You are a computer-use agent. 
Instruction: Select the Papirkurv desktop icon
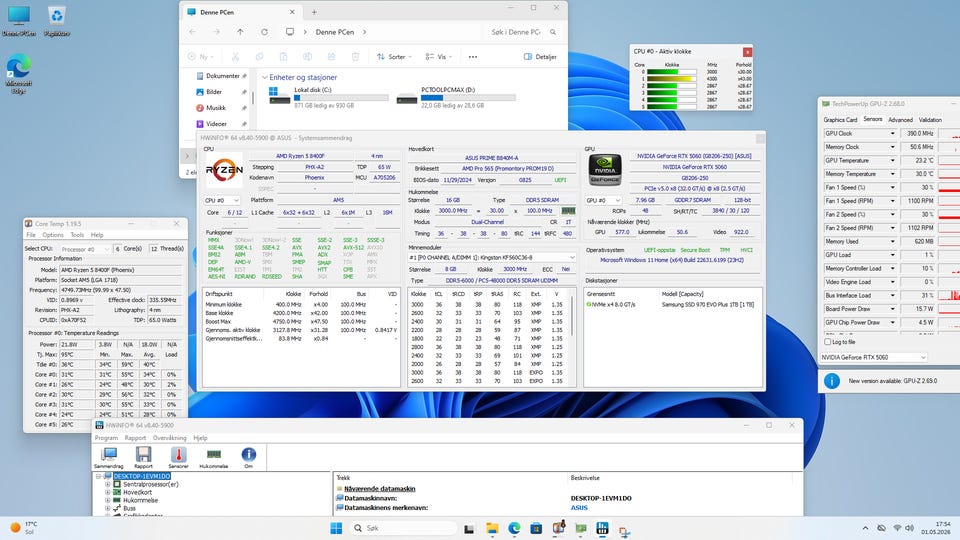pyautogui.click(x=56, y=21)
